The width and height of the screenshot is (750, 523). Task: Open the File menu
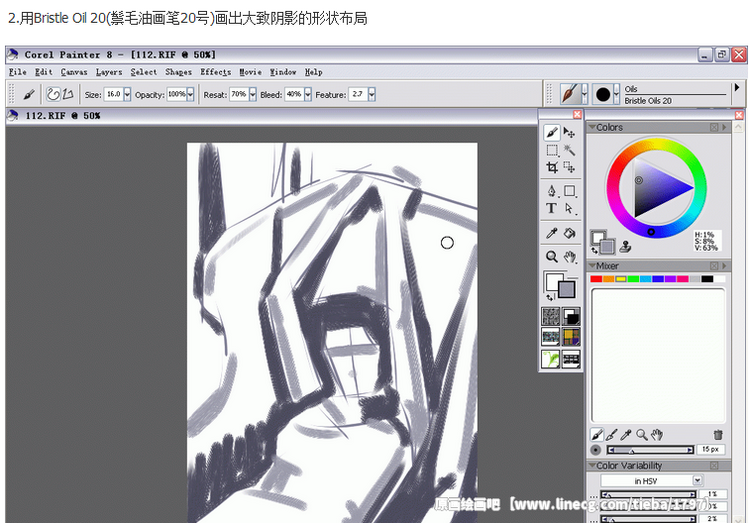pyautogui.click(x=18, y=72)
